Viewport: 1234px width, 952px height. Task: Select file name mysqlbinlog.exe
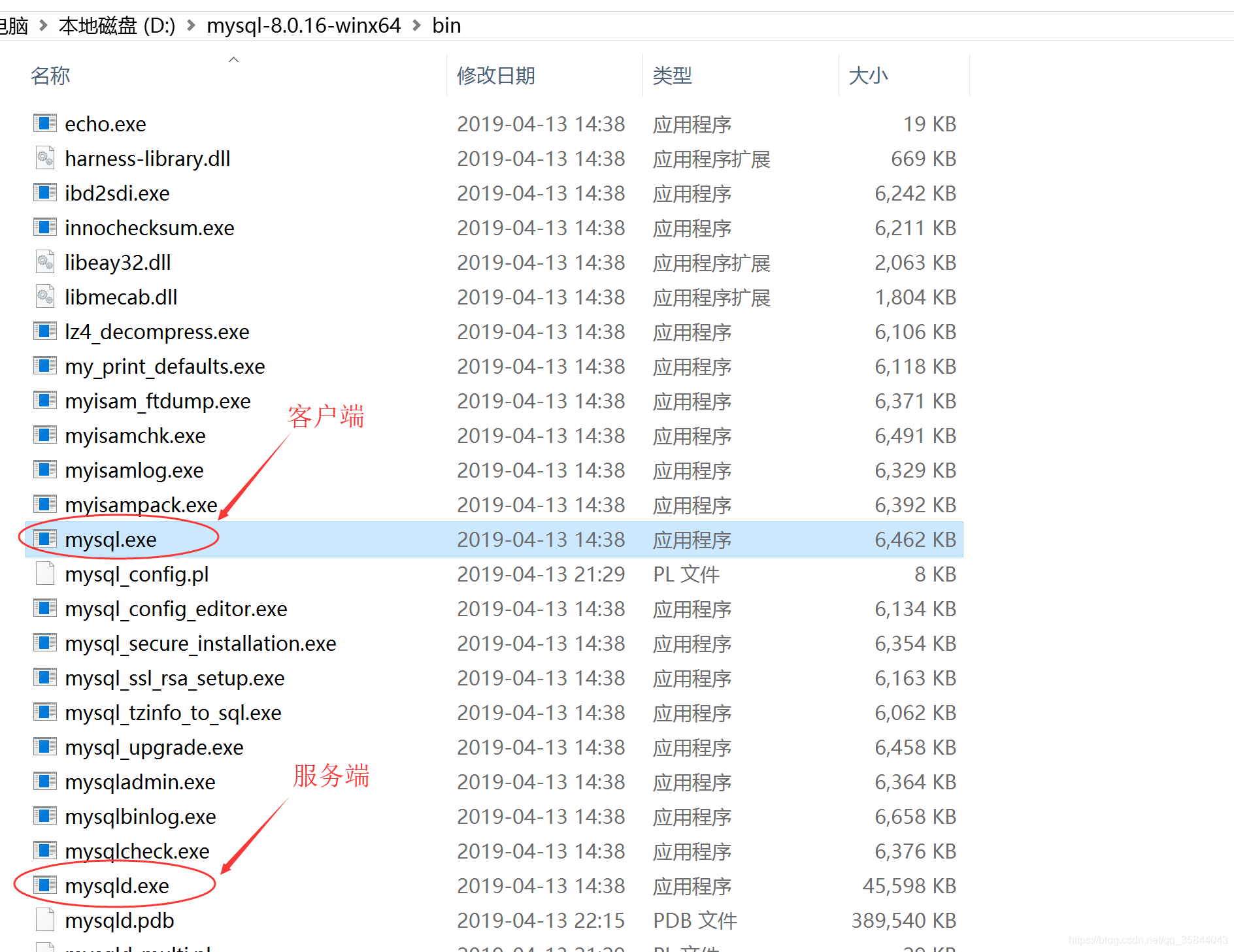pos(141,817)
